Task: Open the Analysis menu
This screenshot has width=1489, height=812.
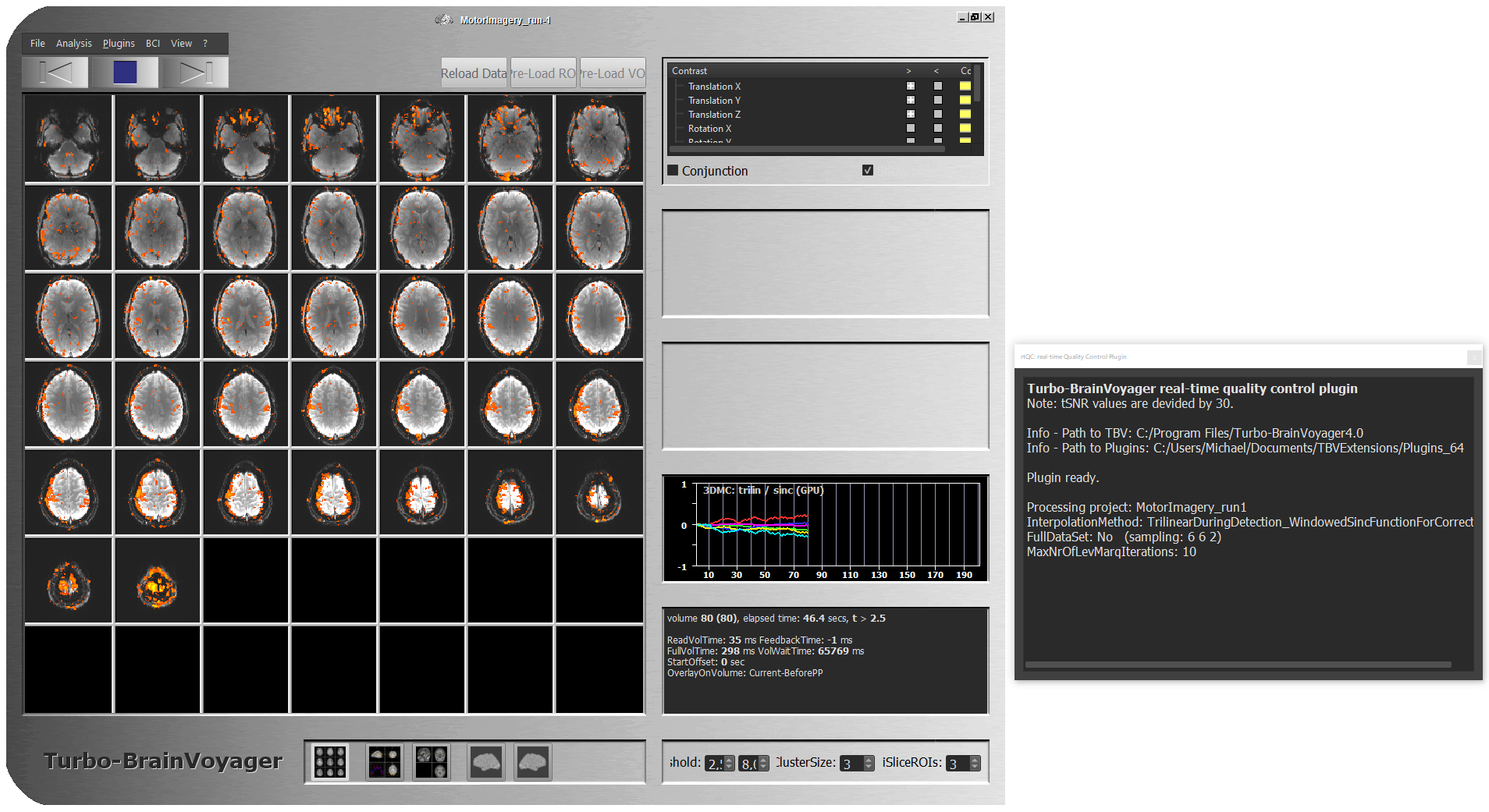Action: coord(73,44)
